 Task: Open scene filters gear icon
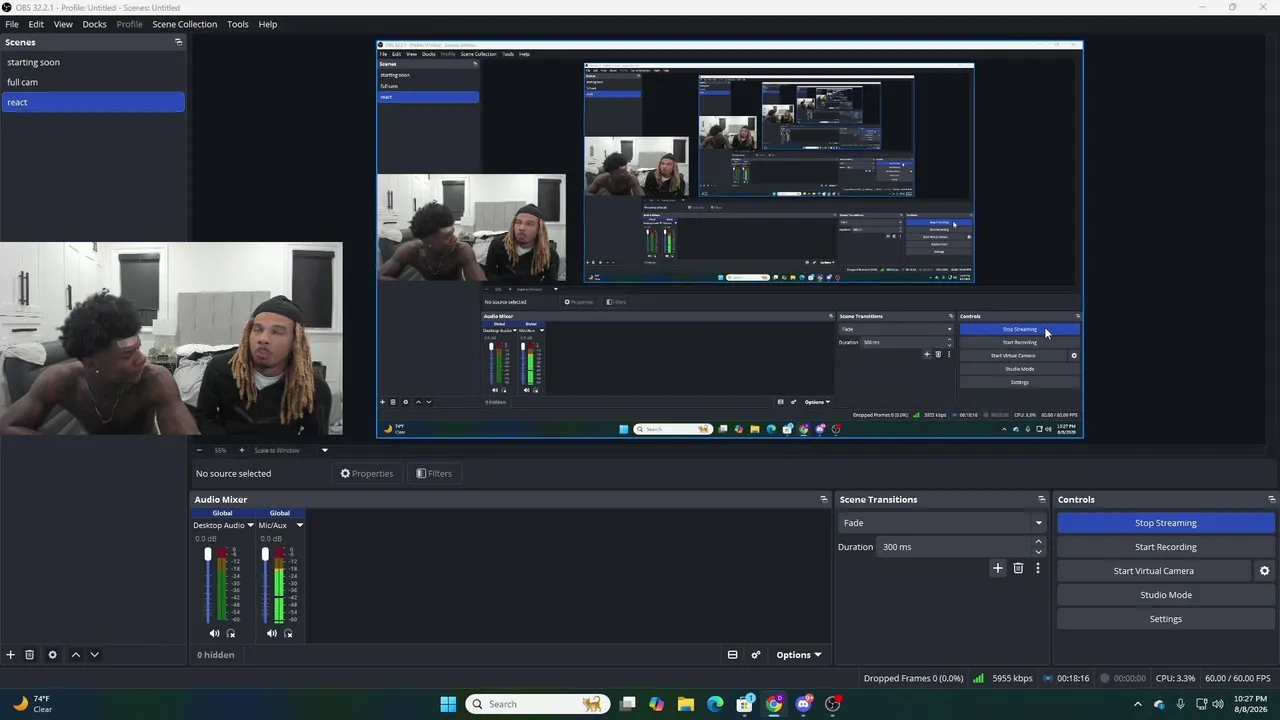click(53, 655)
